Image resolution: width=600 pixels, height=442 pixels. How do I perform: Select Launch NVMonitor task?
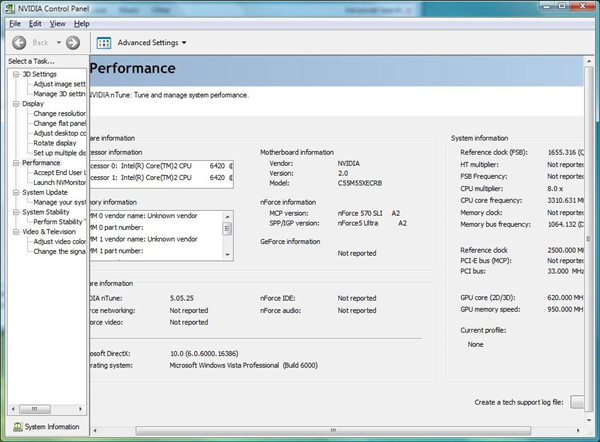pyautogui.click(x=60, y=182)
